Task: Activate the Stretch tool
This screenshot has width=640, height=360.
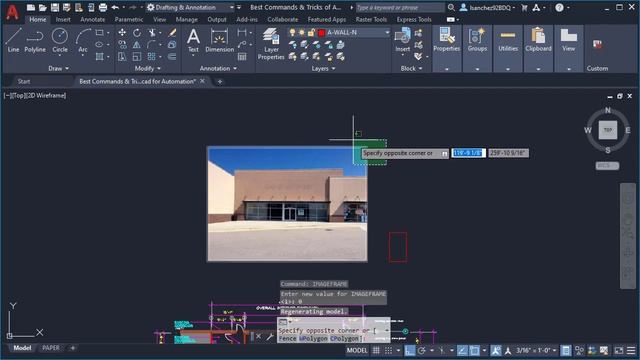Action: tap(122, 57)
